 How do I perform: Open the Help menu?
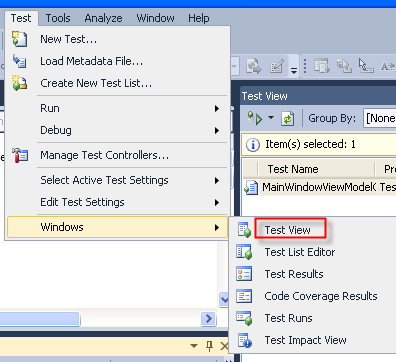199,18
